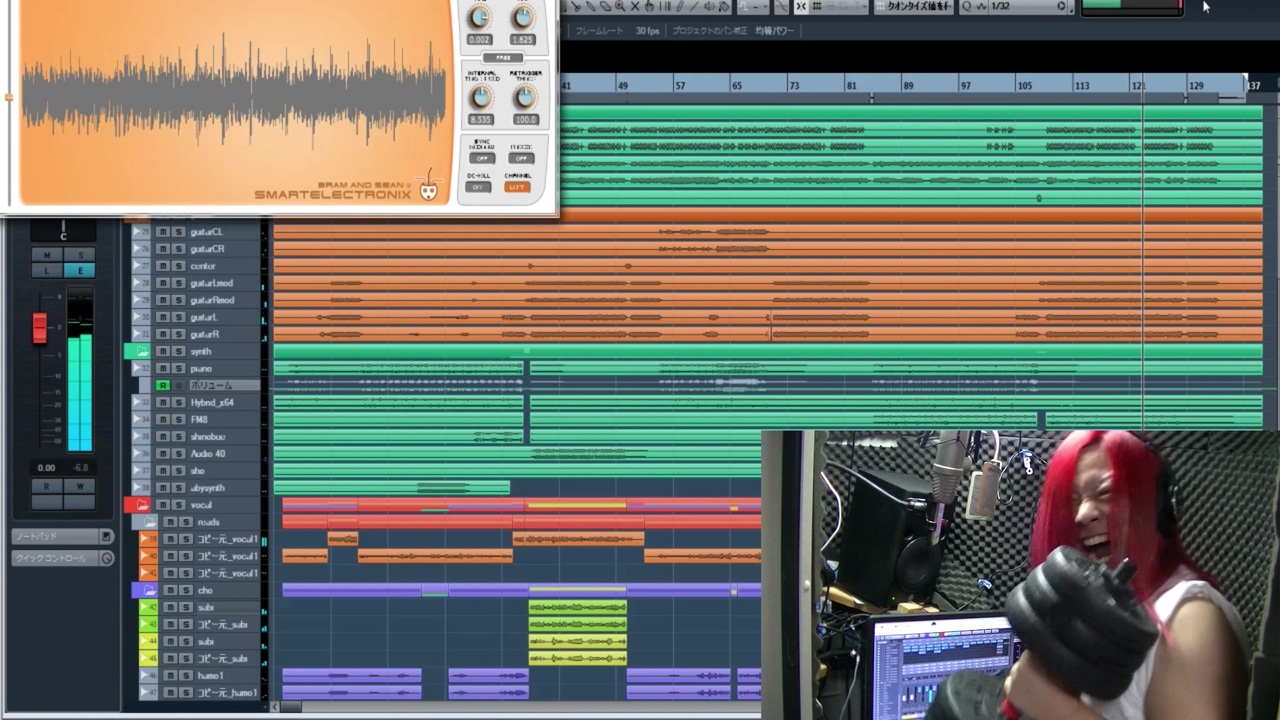This screenshot has height=720, width=1280.
Task: Click bar 73 on the timeline ruler
Action: [794, 86]
